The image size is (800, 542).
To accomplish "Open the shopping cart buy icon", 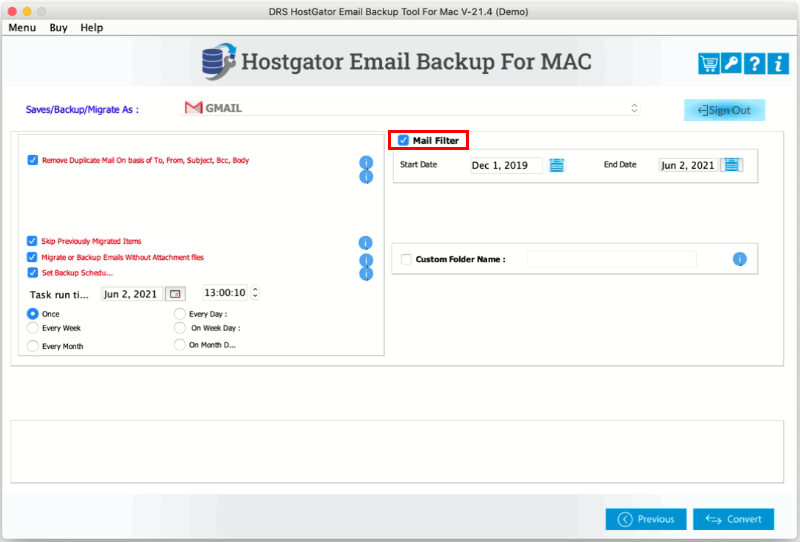I will point(708,64).
